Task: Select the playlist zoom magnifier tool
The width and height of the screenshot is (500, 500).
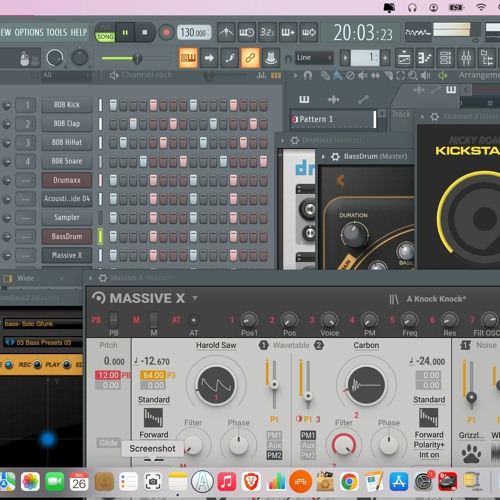Action: pos(413,76)
